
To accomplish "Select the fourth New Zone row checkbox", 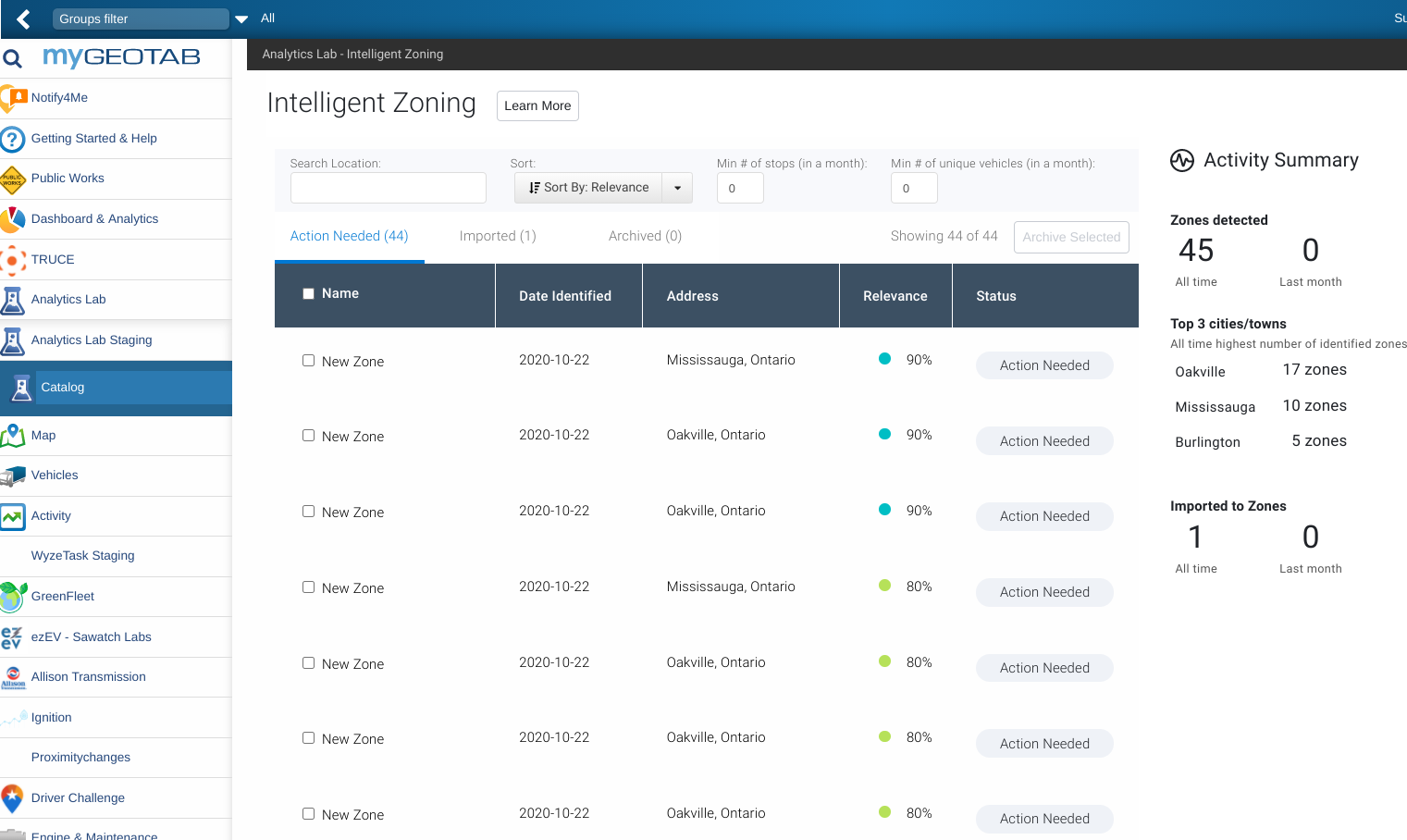I will tap(308, 587).
